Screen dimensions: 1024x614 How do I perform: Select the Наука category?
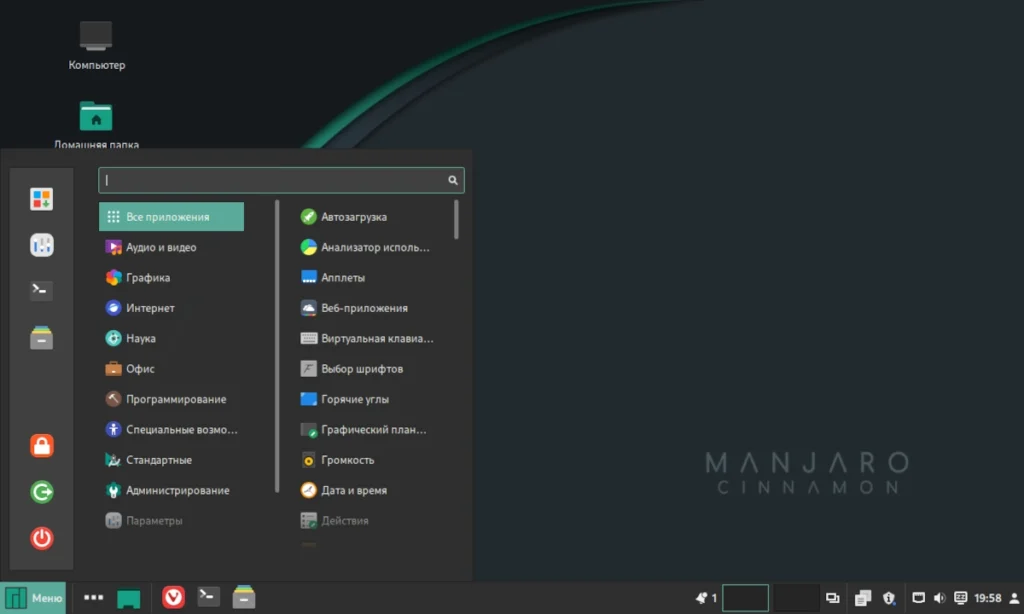coord(171,338)
